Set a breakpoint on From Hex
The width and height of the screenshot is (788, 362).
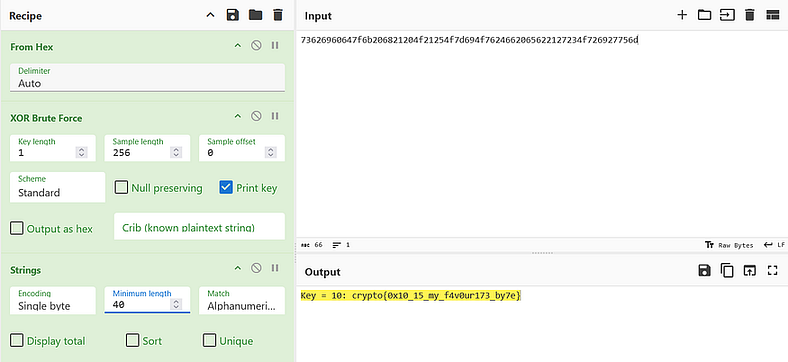[x=275, y=46]
